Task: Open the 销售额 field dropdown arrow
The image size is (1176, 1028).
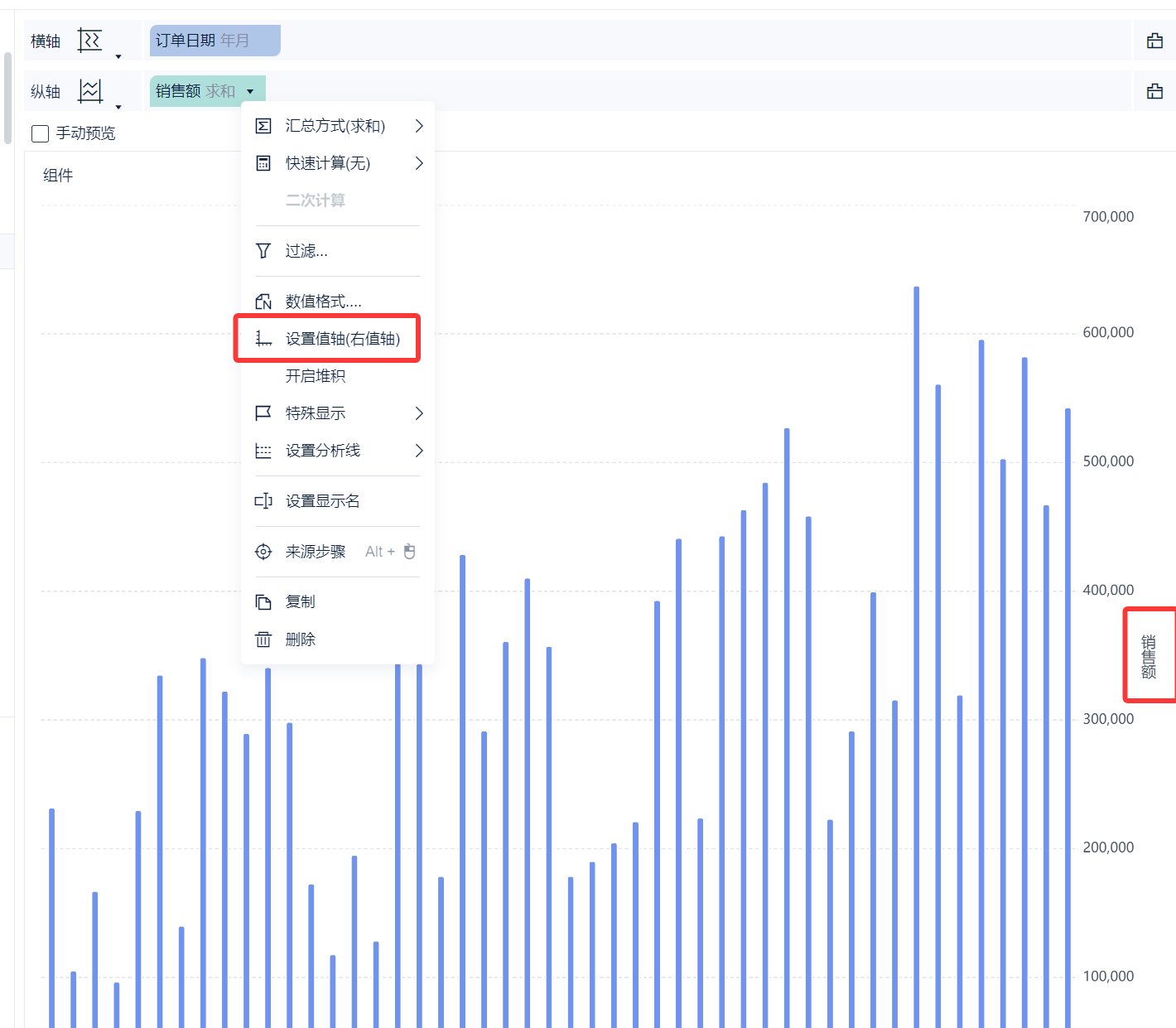Action: (x=250, y=92)
